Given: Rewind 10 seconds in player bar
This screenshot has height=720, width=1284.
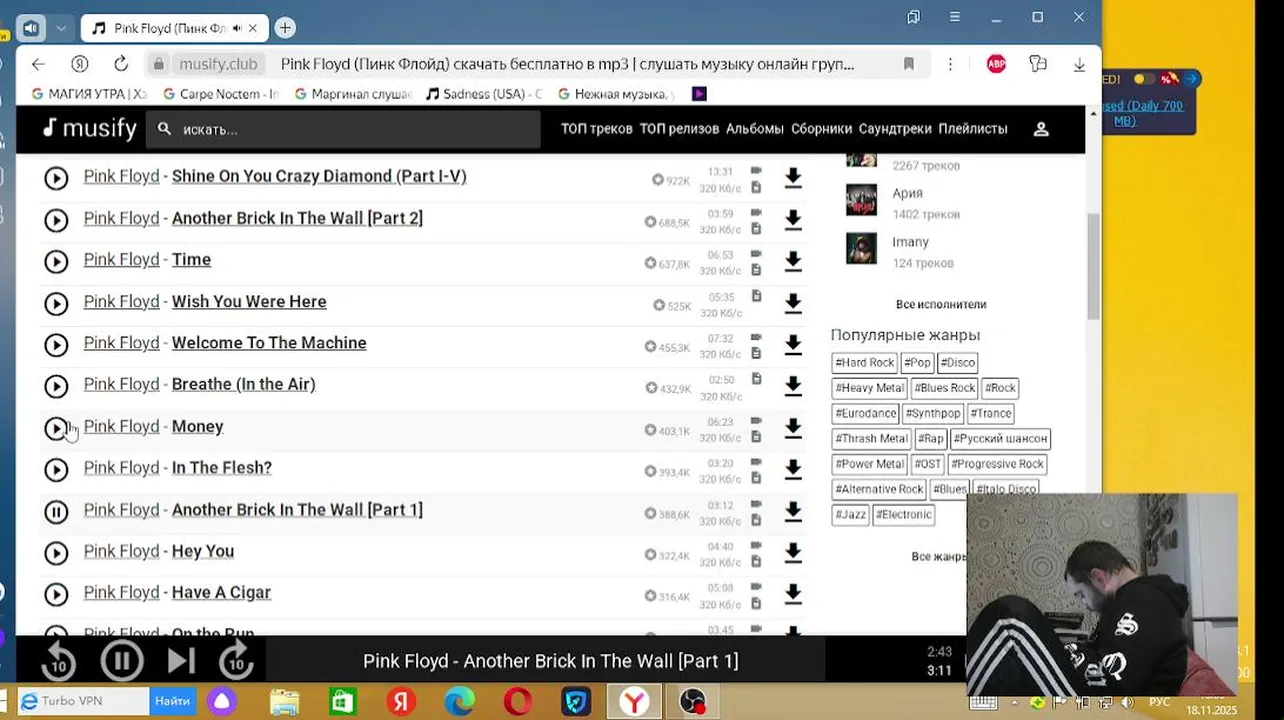Looking at the screenshot, I should coord(59,661).
